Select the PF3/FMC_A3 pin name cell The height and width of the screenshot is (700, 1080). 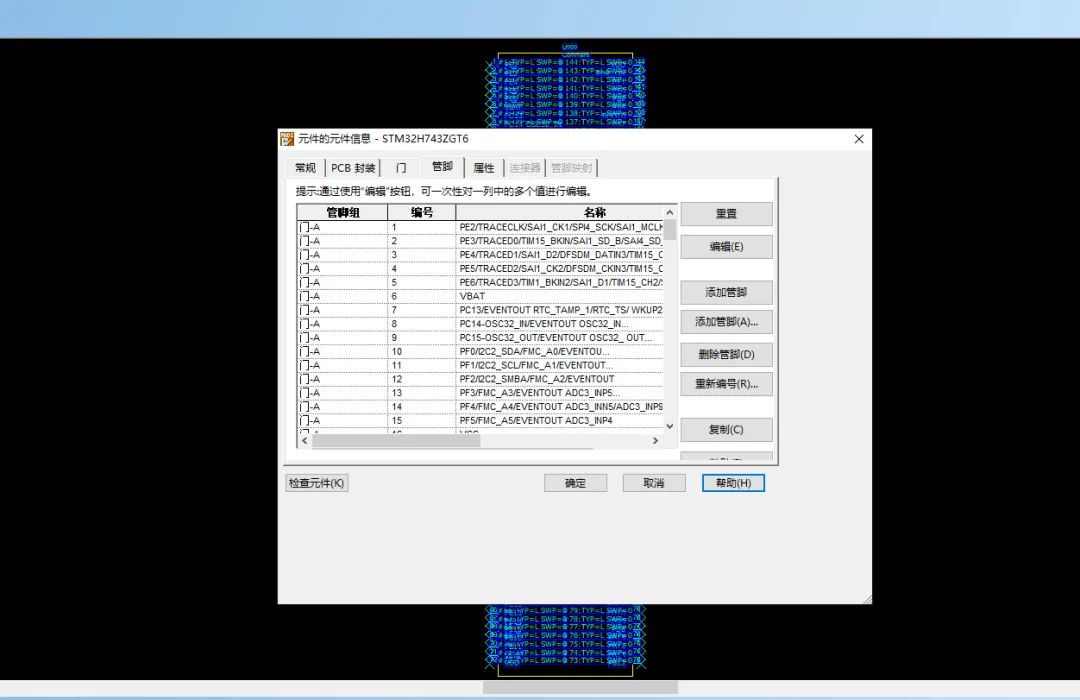[x=559, y=393]
